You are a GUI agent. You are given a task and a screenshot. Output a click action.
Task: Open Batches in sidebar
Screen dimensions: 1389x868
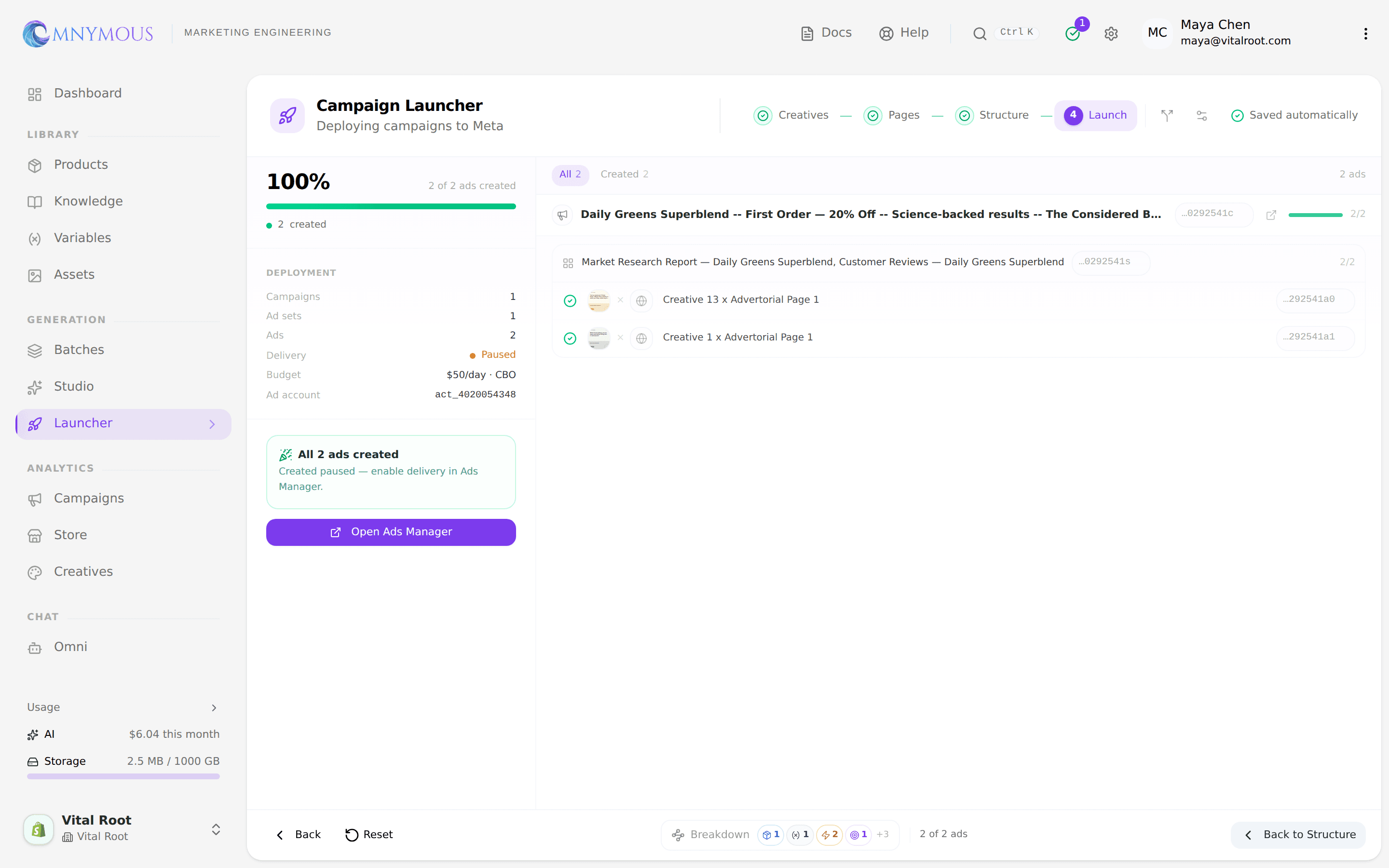pos(123,350)
